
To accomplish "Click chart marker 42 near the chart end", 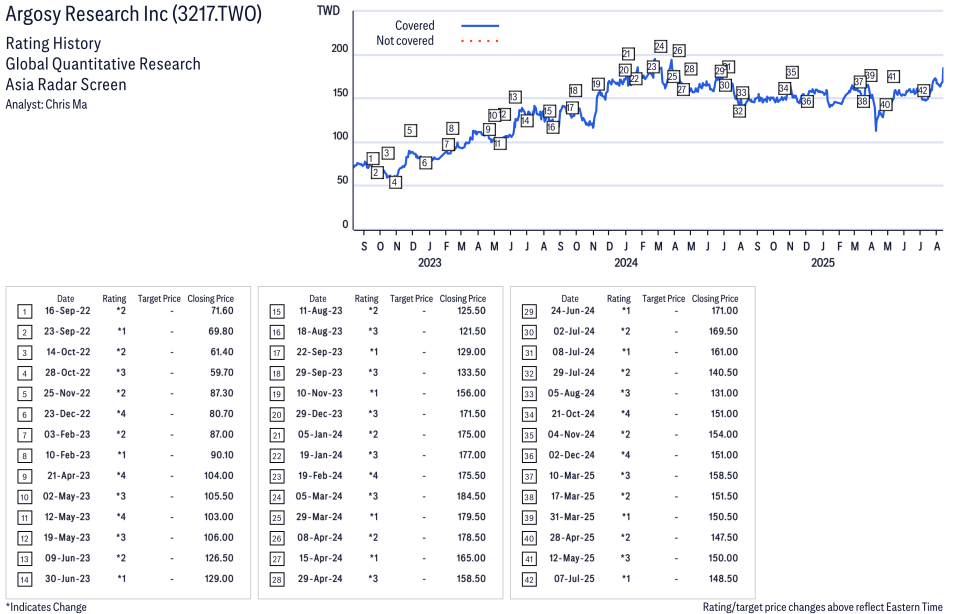I will coord(923,91).
